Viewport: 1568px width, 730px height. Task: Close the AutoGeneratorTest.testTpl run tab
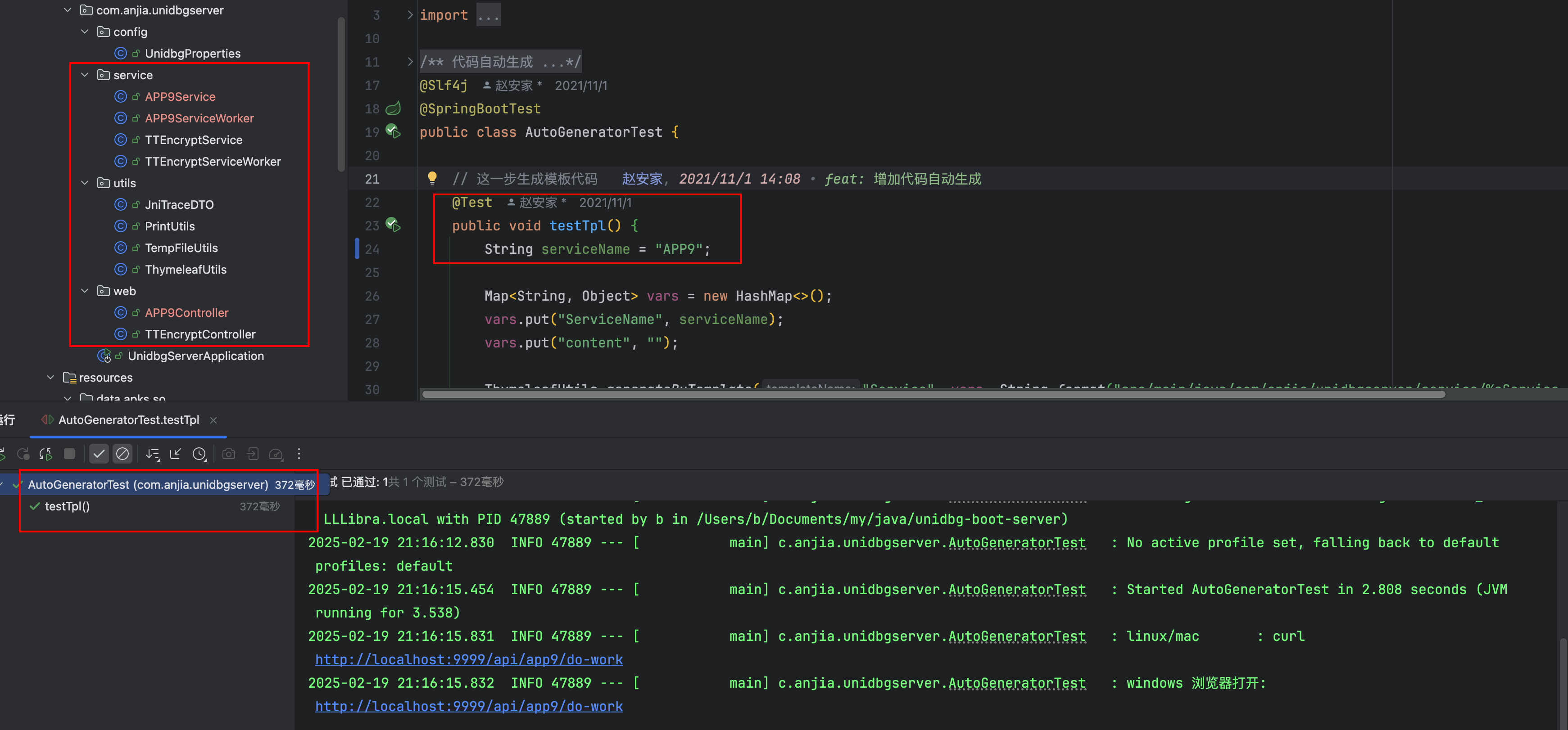point(213,420)
